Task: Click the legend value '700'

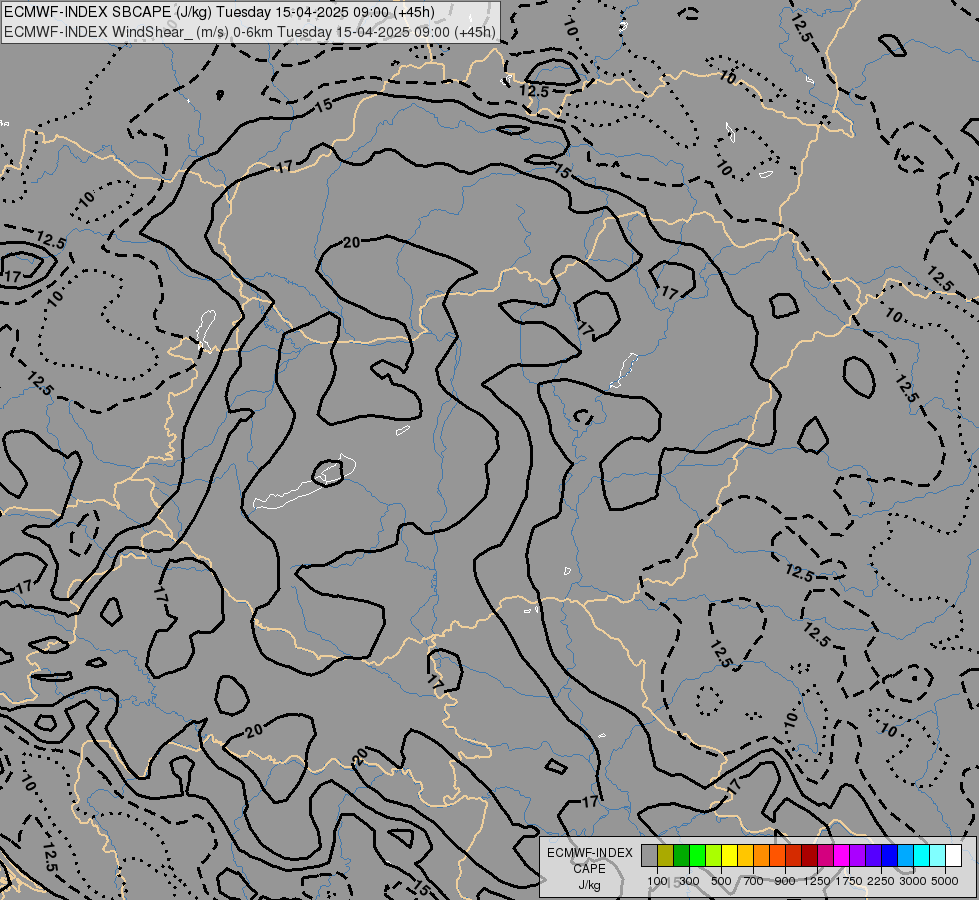Action: pos(754,881)
